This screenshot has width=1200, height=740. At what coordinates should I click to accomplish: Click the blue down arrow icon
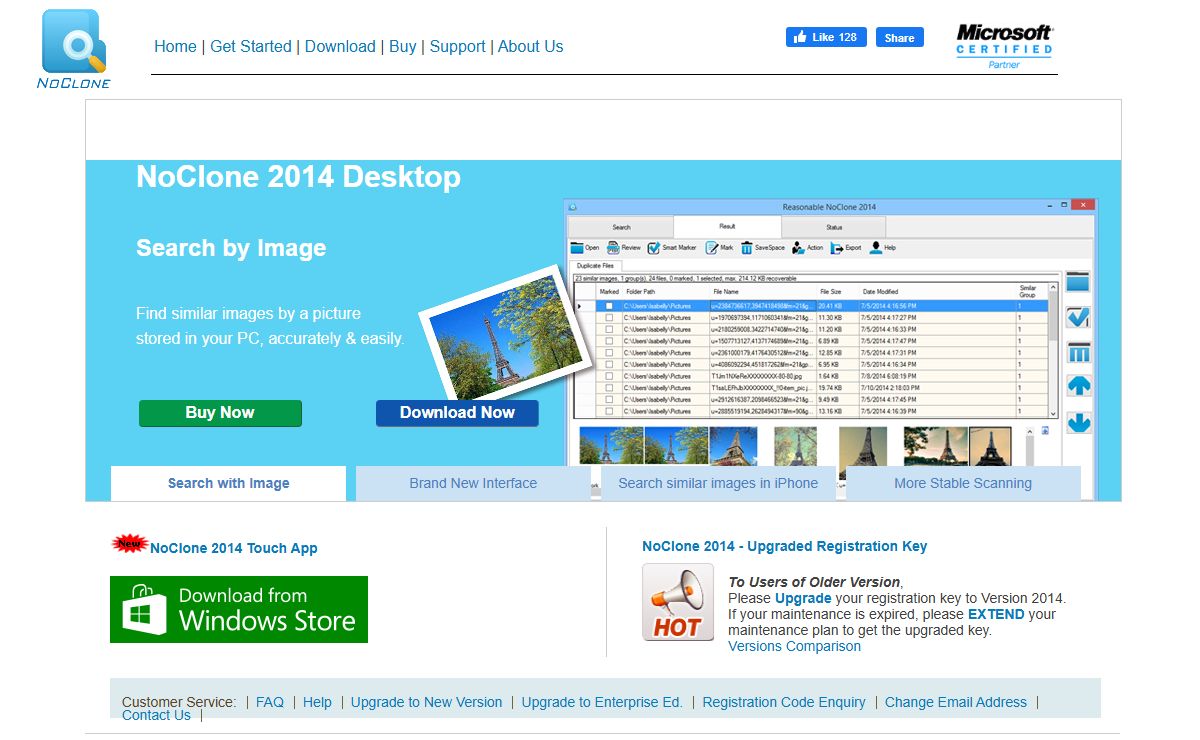point(1078,422)
